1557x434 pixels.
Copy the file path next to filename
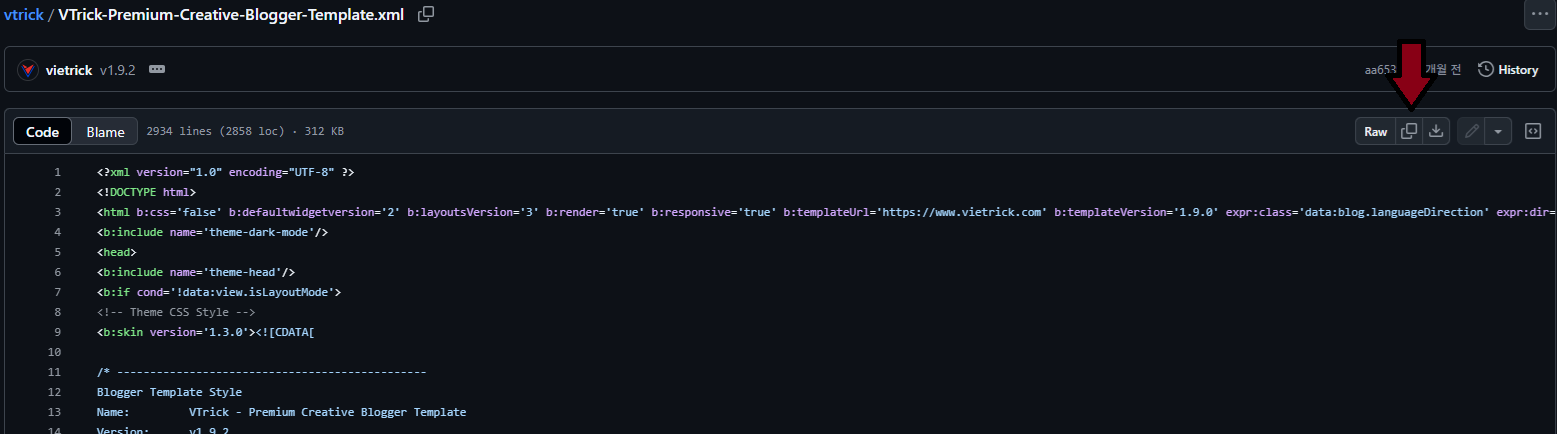pyautogui.click(x=426, y=14)
